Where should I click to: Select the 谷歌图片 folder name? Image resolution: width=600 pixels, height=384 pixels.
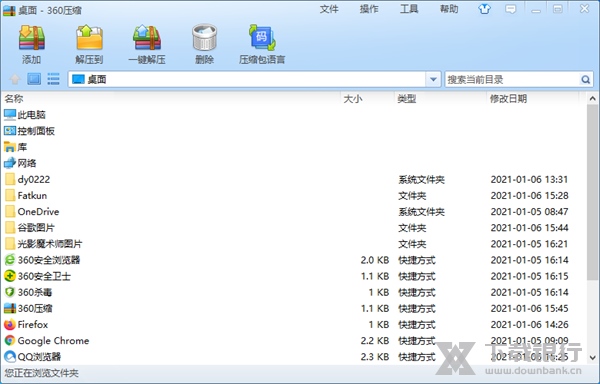tap(36, 228)
